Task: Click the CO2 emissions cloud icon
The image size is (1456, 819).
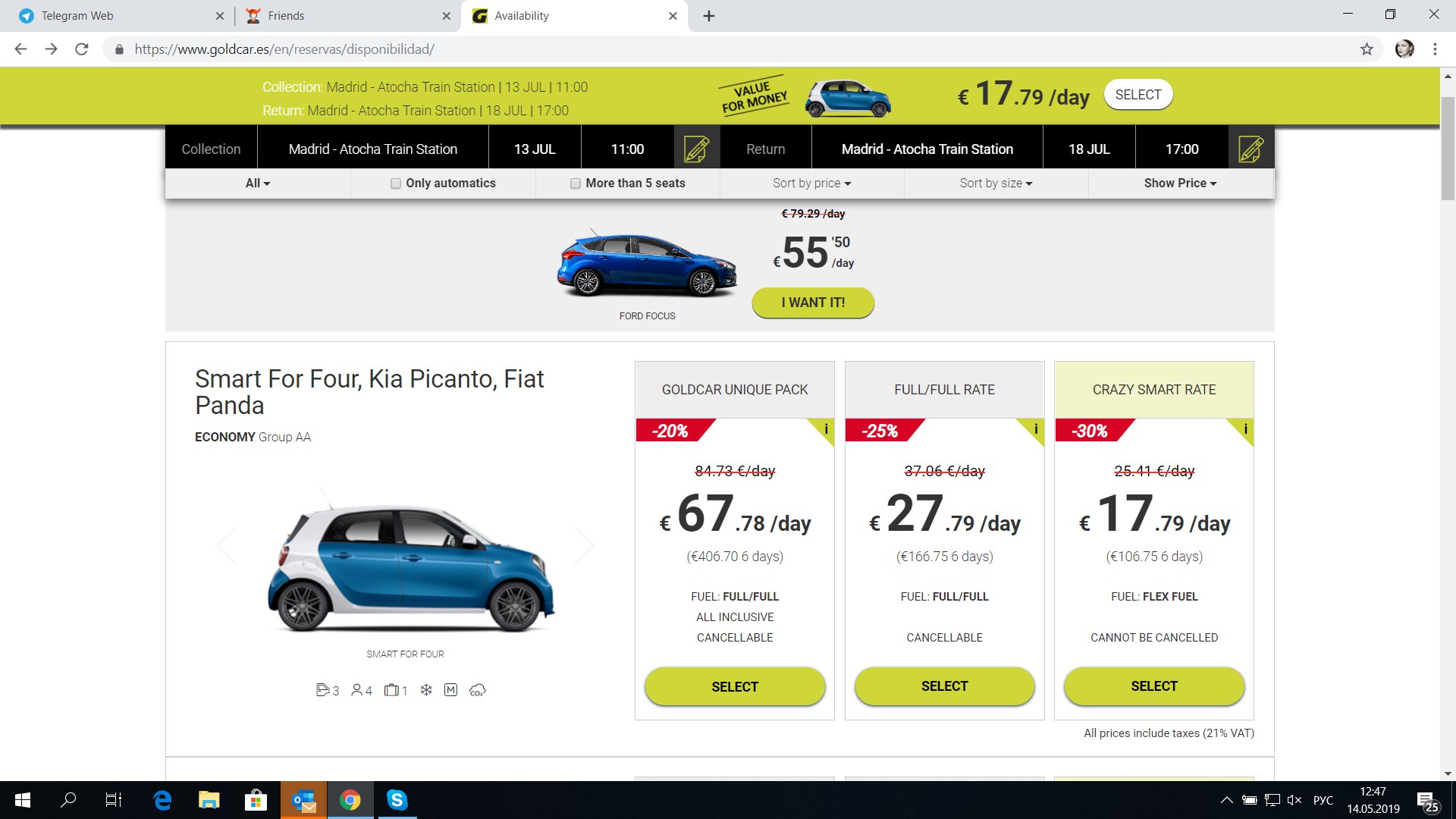Action: click(x=477, y=690)
